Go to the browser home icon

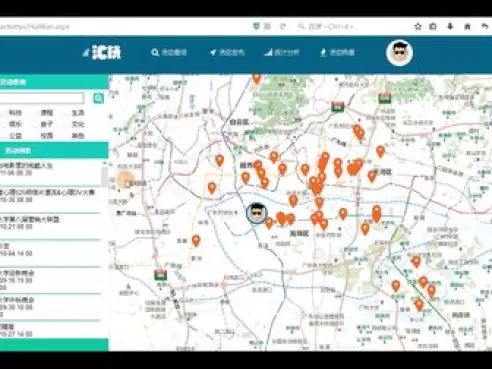pos(467,26)
